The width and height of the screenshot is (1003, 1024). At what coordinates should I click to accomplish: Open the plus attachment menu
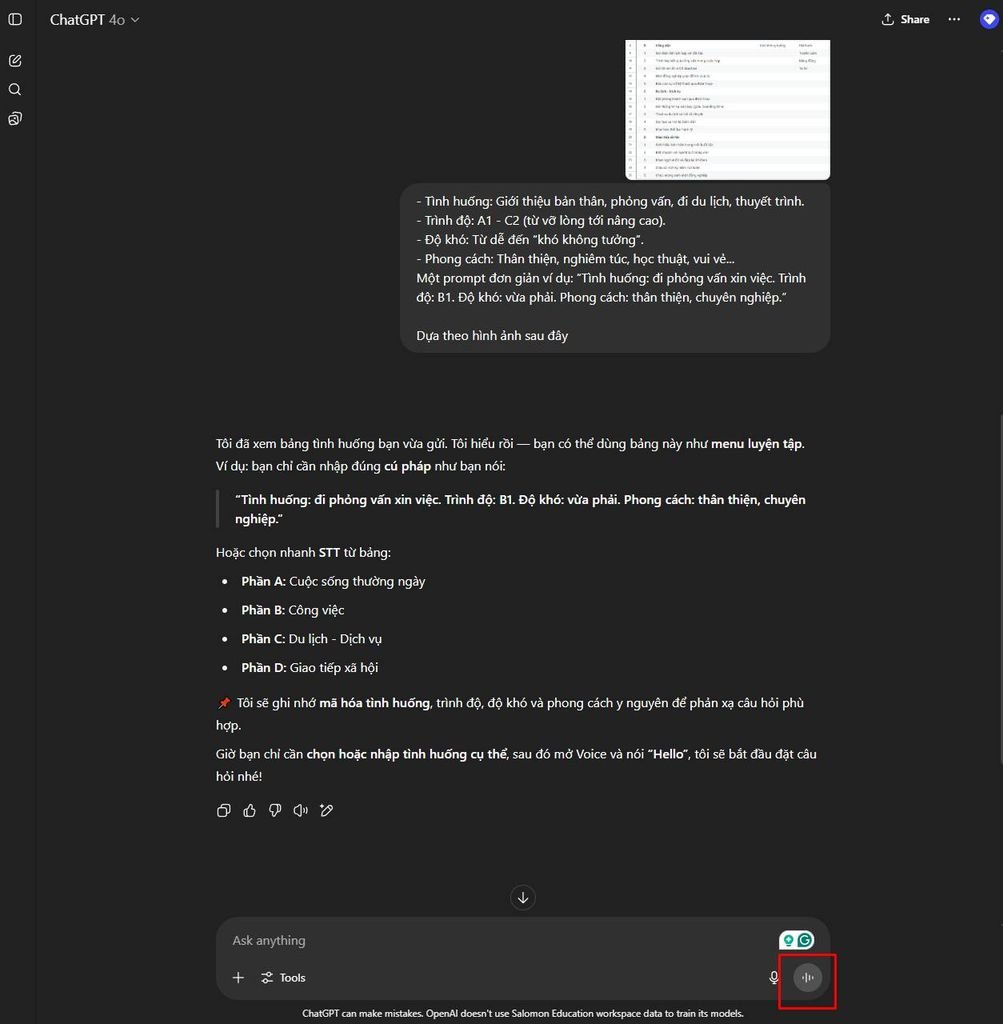(x=238, y=978)
